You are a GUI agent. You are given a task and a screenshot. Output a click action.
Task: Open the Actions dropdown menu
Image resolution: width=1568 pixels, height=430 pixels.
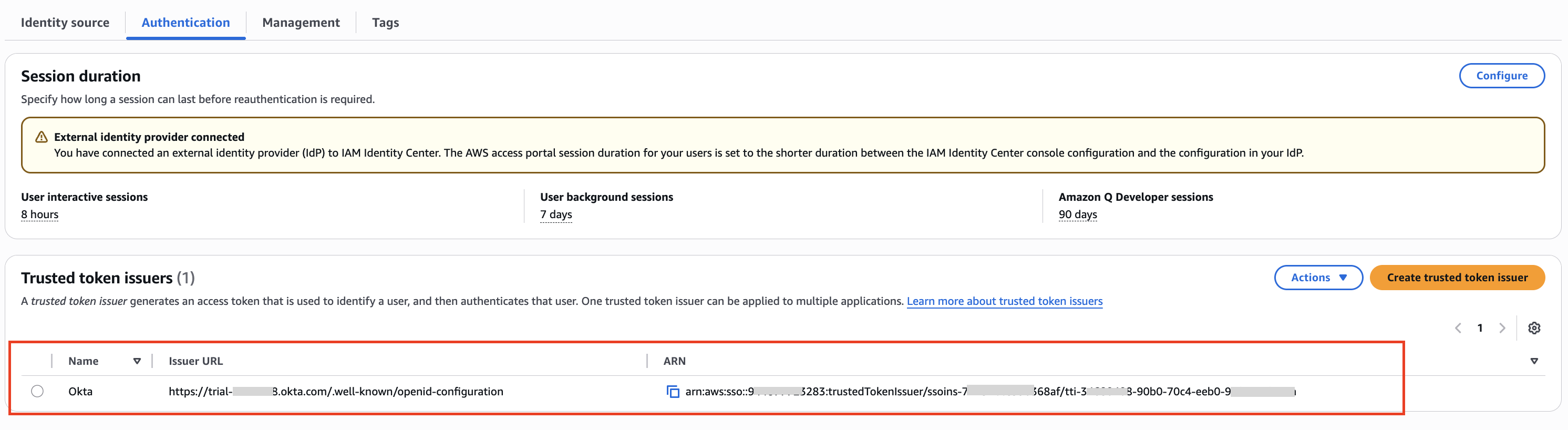(x=1318, y=278)
